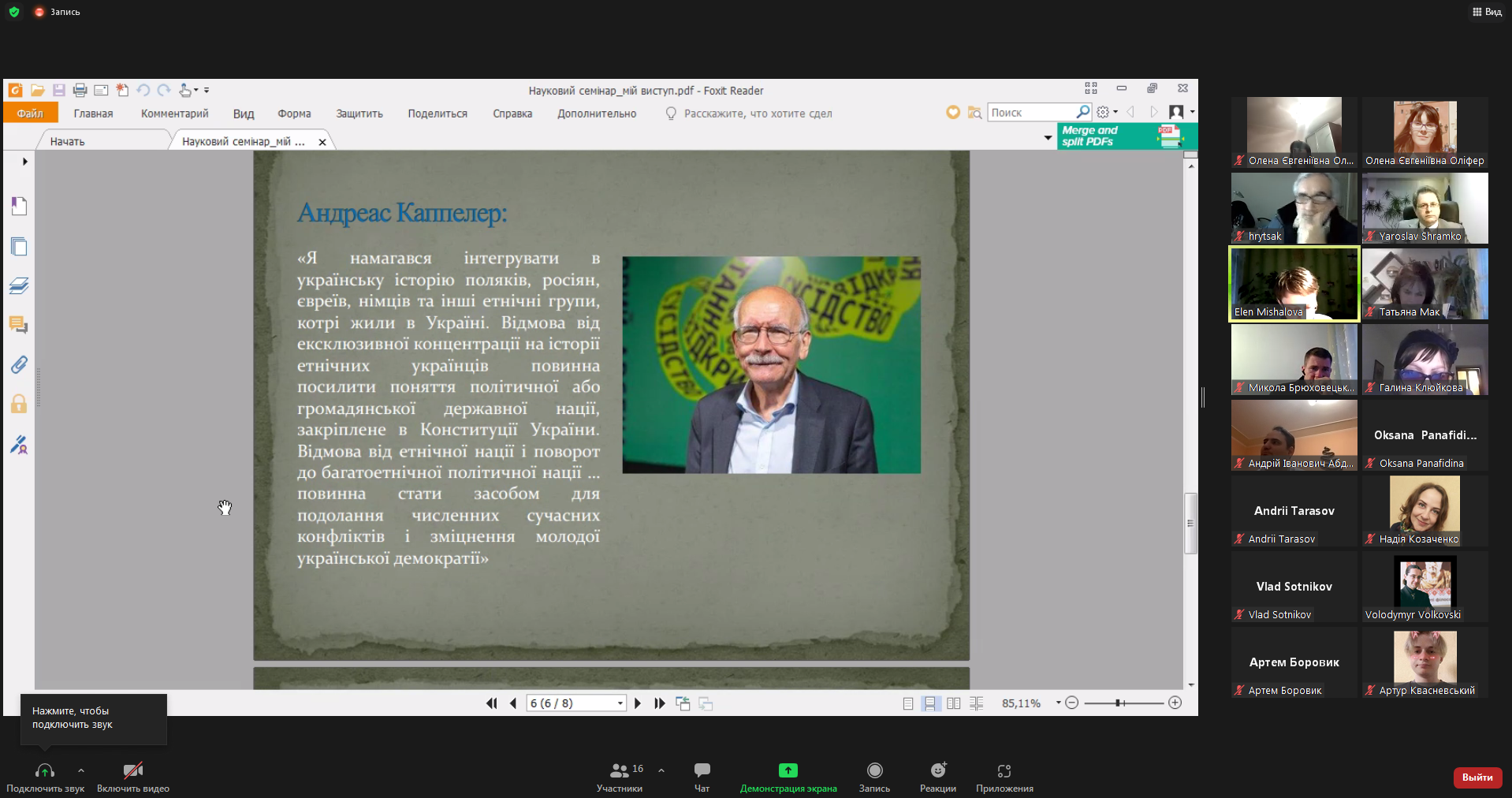Toggle Включить видео camera on
This screenshot has width=1512, height=798.
click(133, 777)
